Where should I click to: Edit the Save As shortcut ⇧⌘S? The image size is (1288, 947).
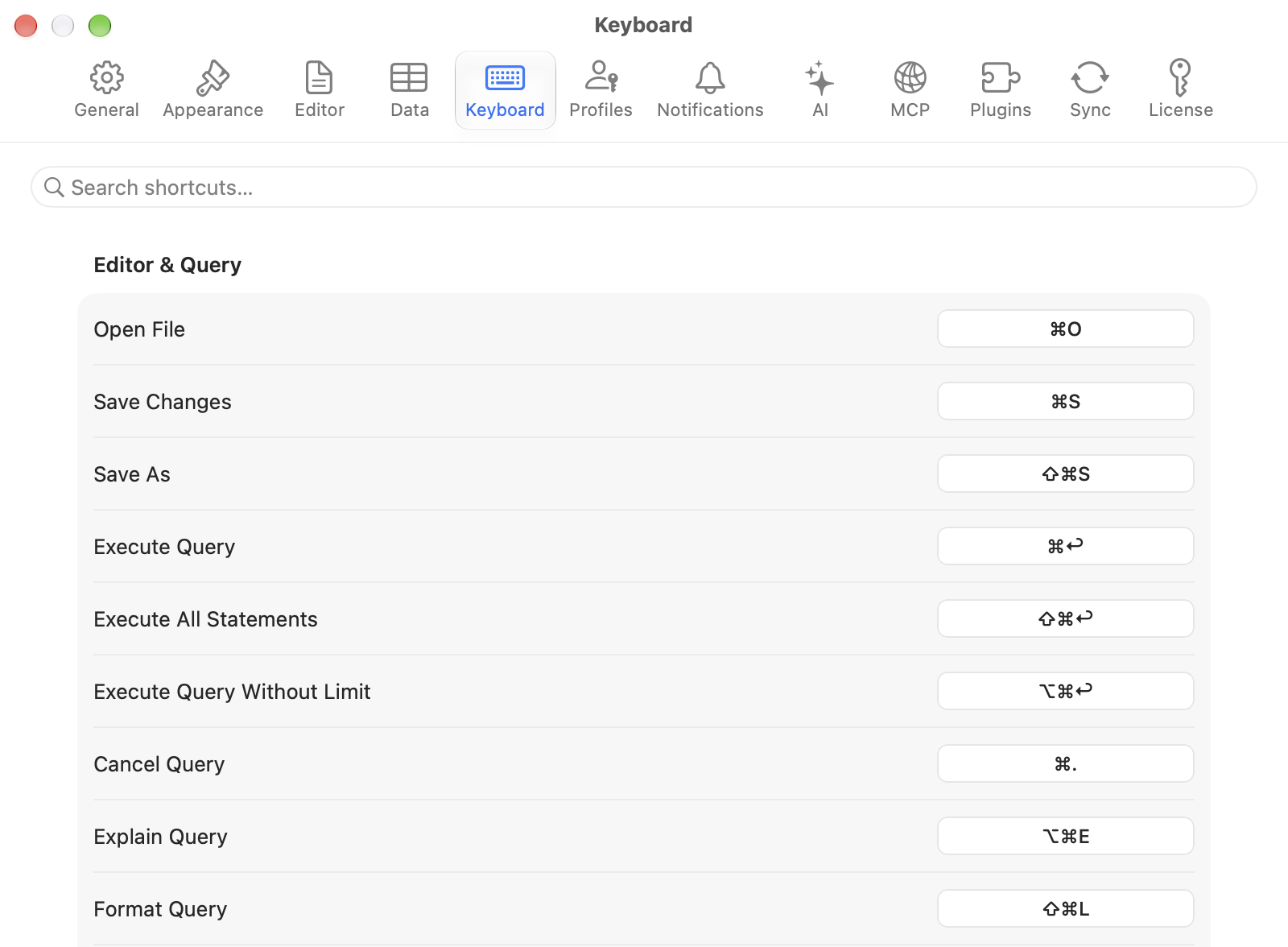[1065, 474]
